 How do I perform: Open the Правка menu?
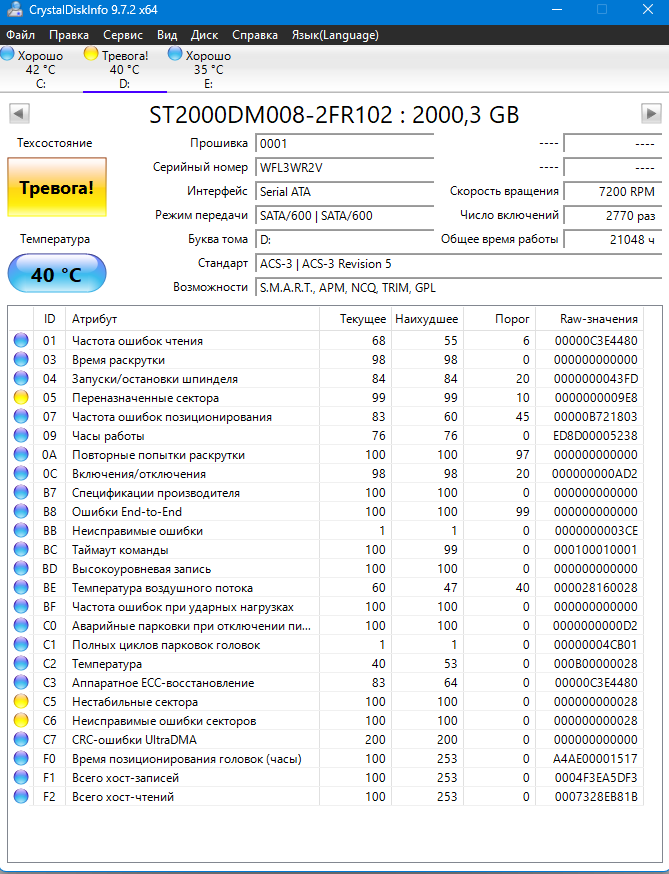click(x=69, y=35)
